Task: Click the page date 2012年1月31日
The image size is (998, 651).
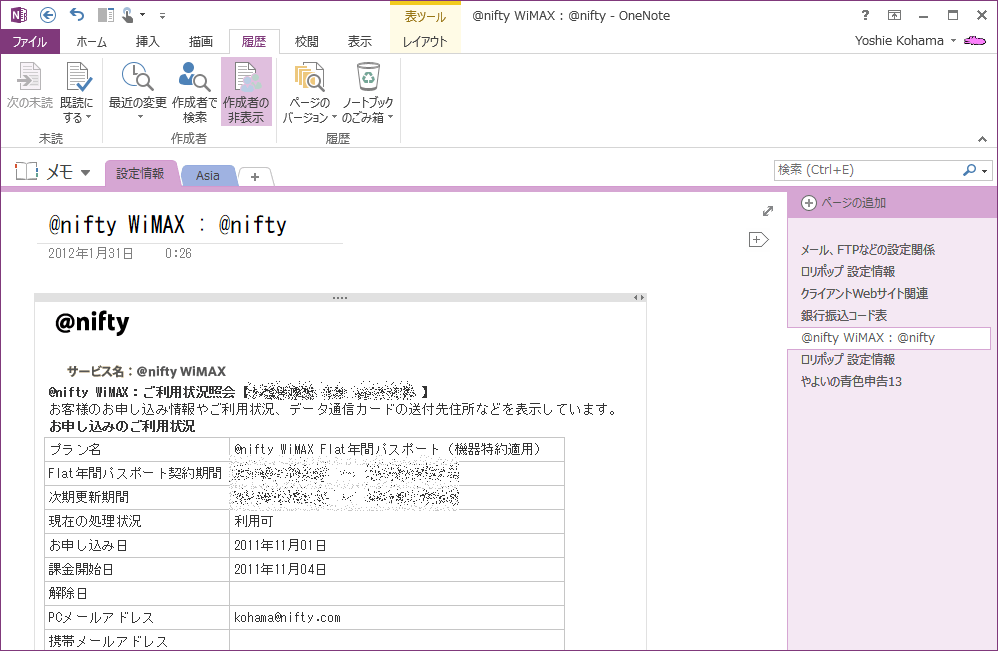Action: pos(91,253)
